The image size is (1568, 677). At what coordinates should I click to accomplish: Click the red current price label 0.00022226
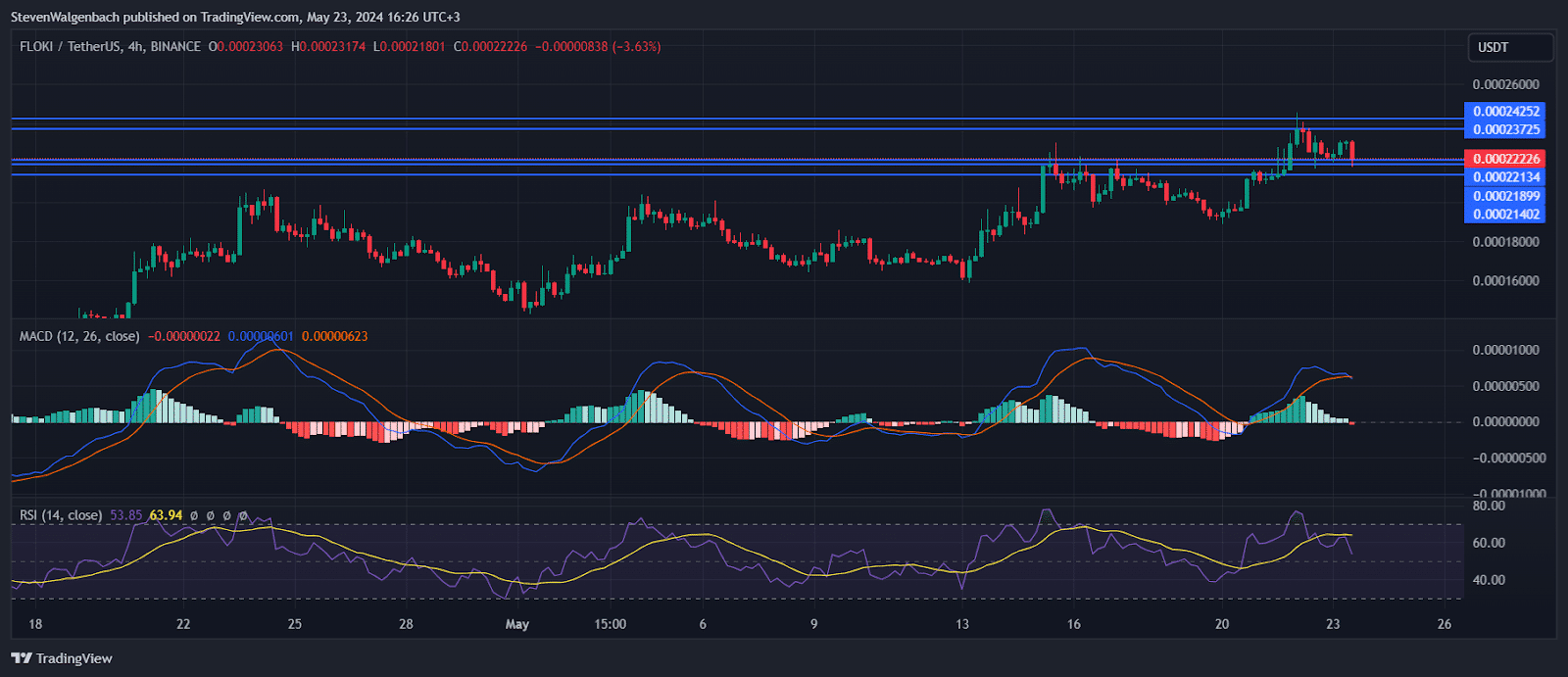(1505, 159)
